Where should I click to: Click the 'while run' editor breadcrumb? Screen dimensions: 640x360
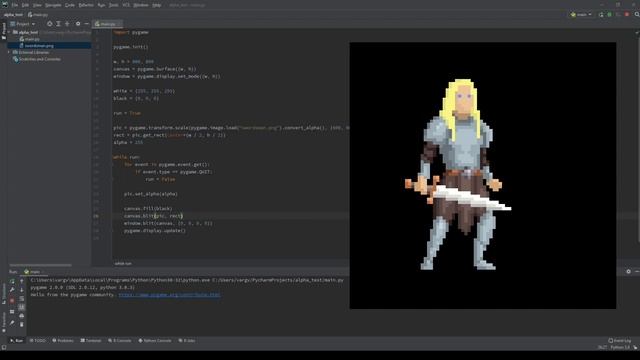tap(123, 264)
